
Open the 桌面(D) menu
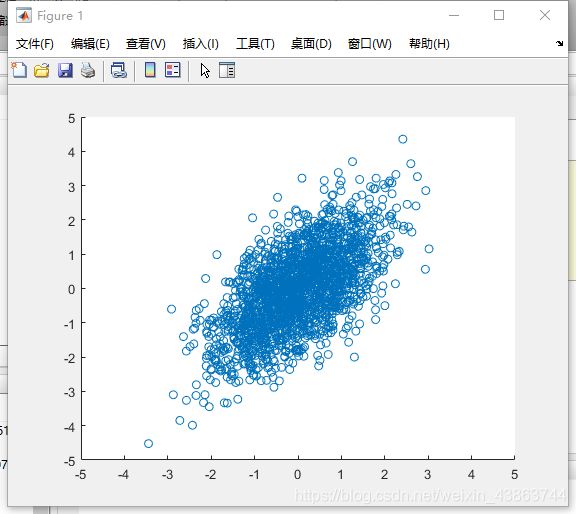point(311,44)
